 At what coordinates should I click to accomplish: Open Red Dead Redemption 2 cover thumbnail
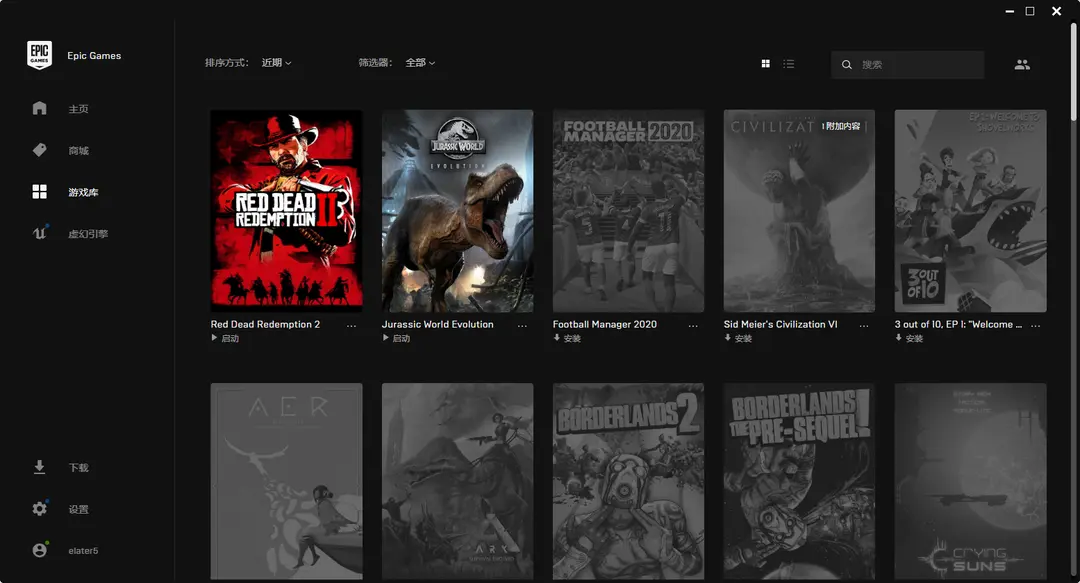pyautogui.click(x=287, y=211)
